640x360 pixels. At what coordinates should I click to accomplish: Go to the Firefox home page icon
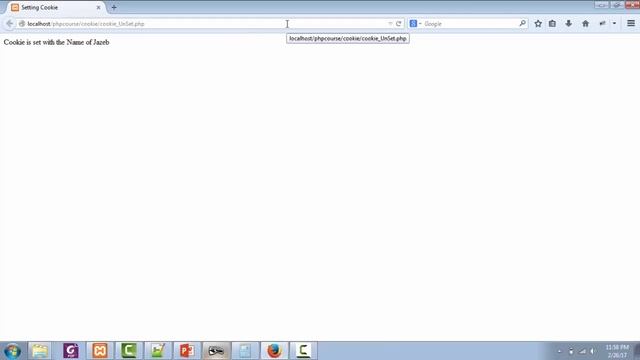585,24
